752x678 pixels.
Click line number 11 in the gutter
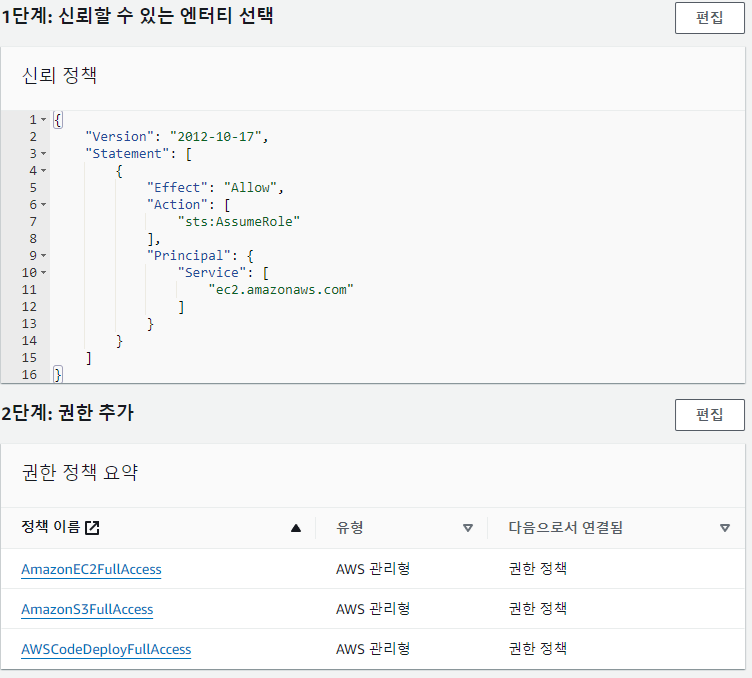pyautogui.click(x=29, y=290)
